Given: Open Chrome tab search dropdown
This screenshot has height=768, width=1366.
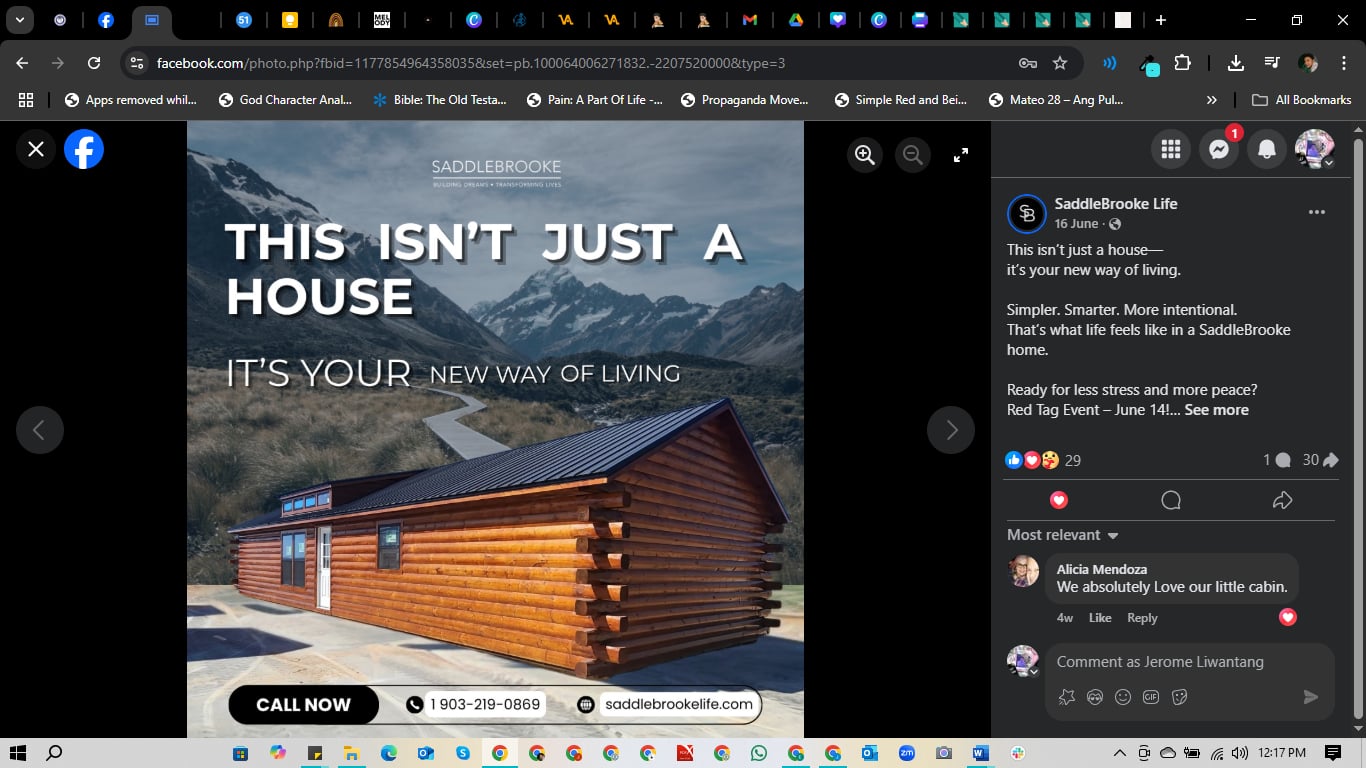Looking at the screenshot, I should click(19, 20).
